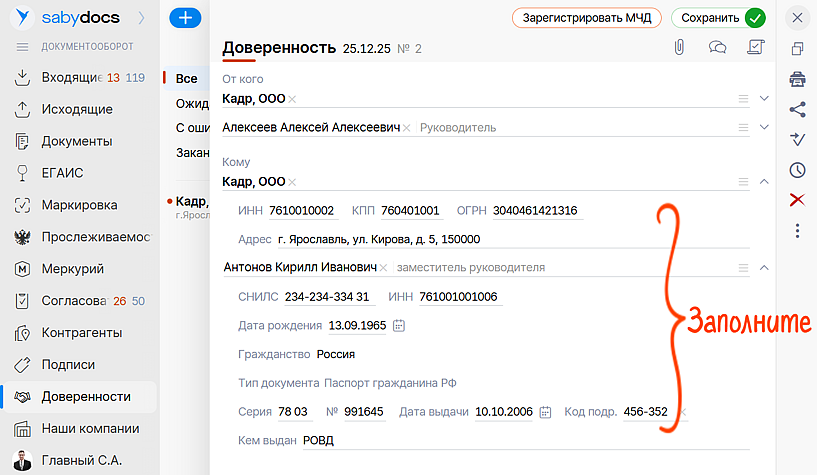This screenshot has height=475, width=817.
Task: Click the blue plus create button
Action: point(185,18)
